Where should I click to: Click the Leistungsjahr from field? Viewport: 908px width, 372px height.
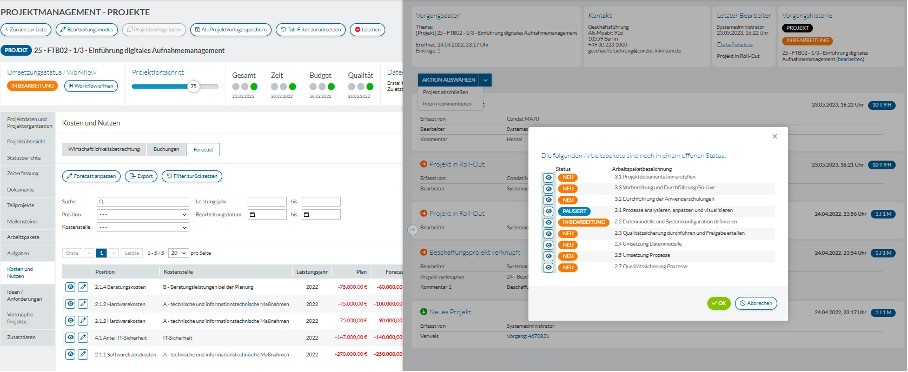pos(267,202)
